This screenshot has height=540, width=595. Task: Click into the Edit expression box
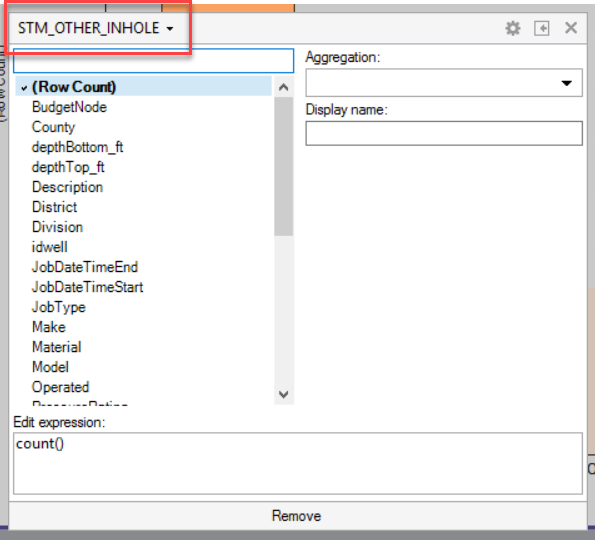(x=298, y=463)
